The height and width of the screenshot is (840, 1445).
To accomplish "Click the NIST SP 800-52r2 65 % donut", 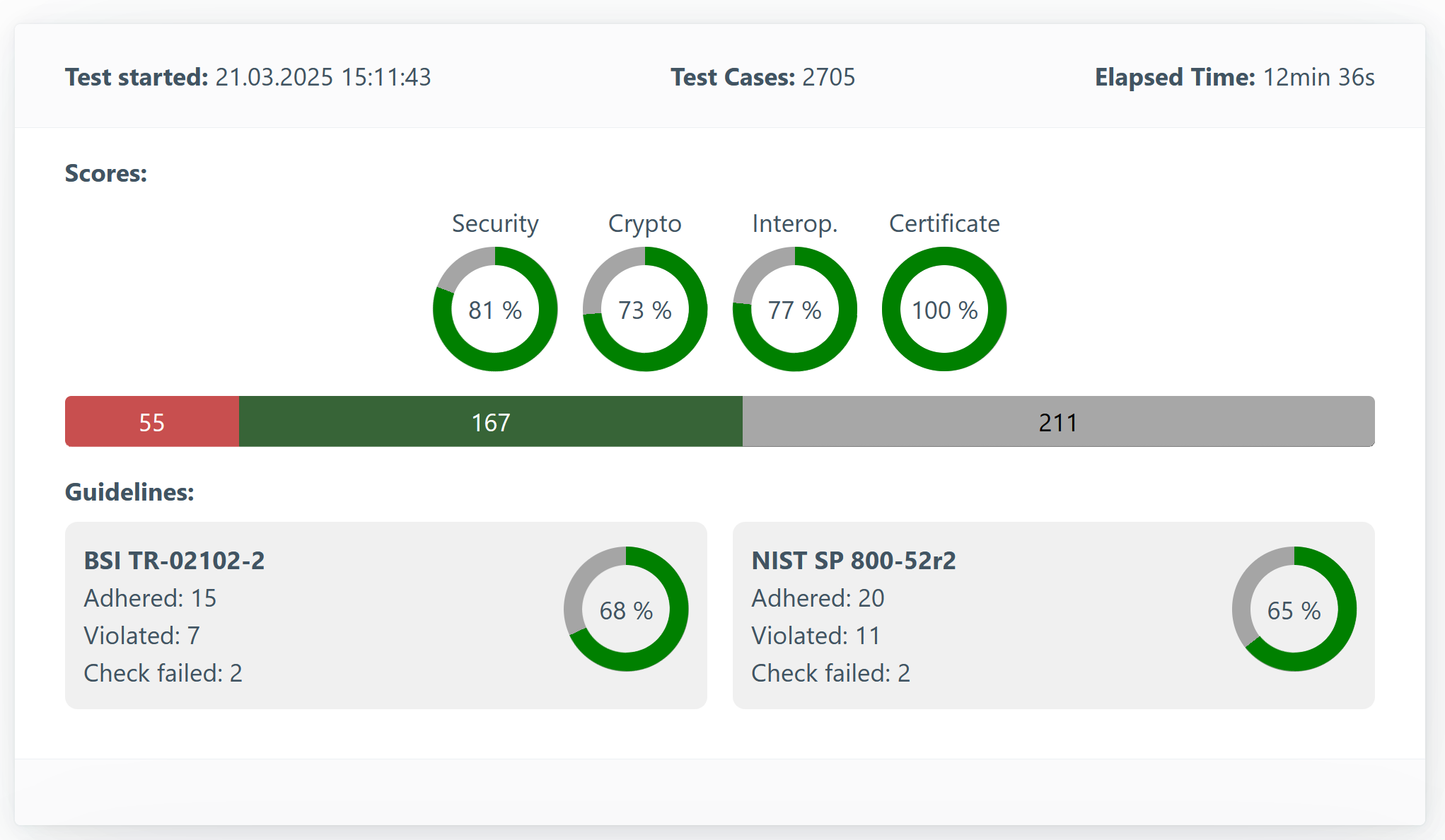I will tap(1294, 609).
